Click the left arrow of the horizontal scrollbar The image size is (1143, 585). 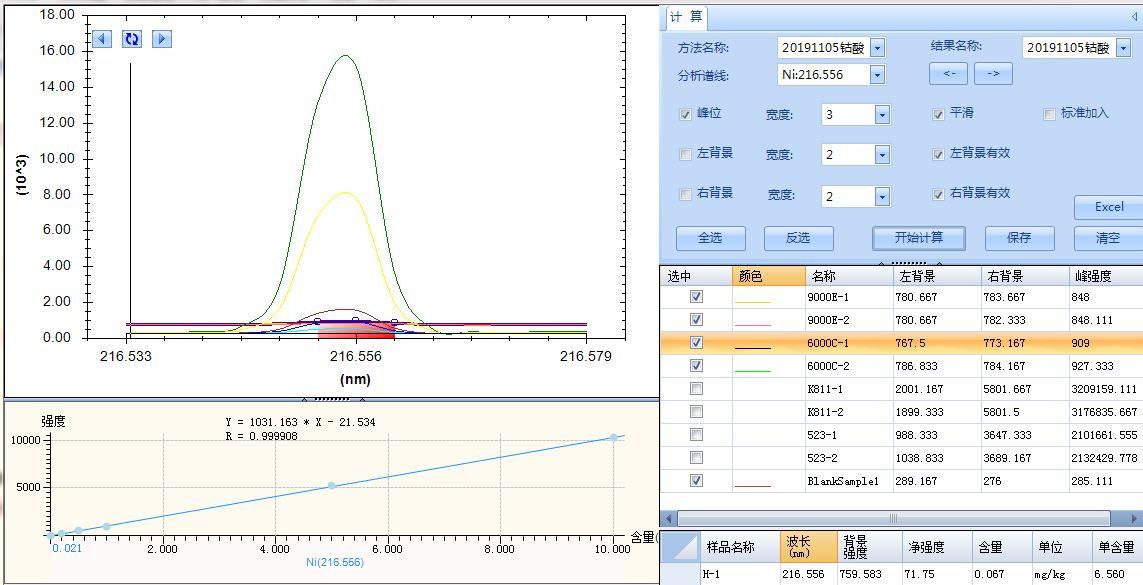point(669,518)
